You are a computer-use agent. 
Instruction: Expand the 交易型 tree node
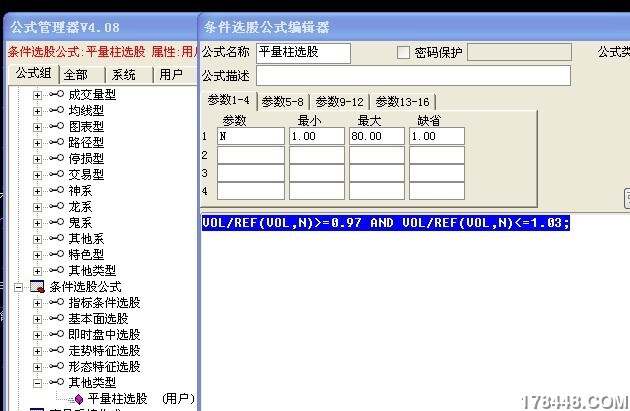[37, 176]
